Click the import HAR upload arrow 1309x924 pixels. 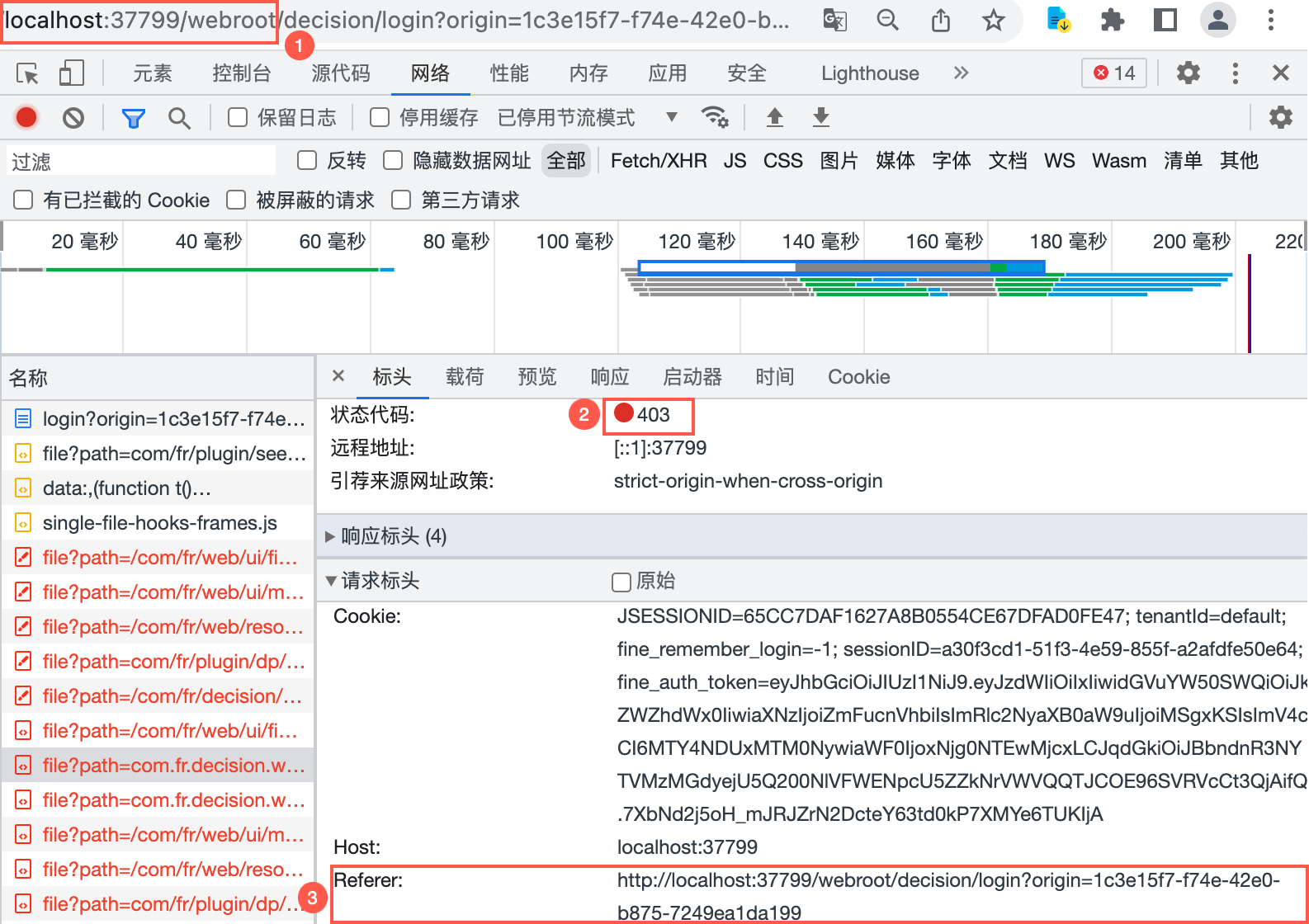click(x=774, y=117)
